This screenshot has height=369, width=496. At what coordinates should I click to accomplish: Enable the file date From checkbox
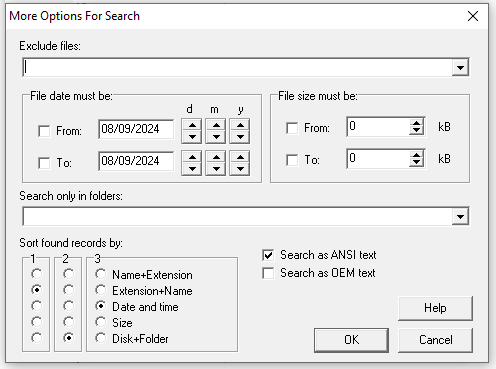44,131
